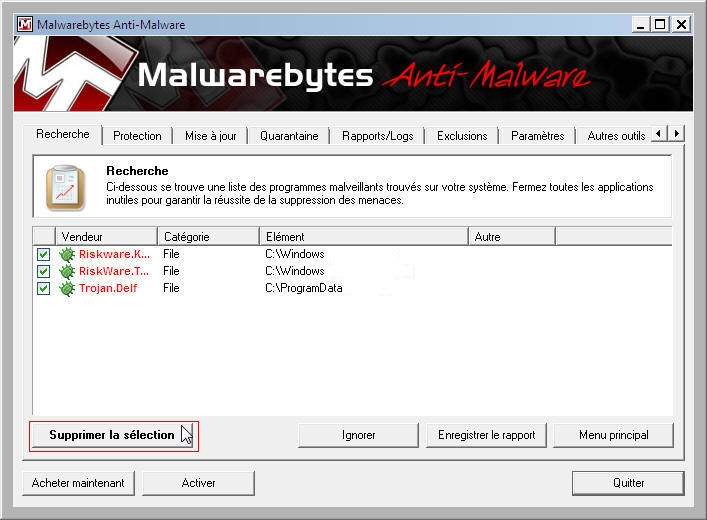The image size is (707, 520).
Task: Go to the Quarantaine tab
Action: click(x=289, y=136)
